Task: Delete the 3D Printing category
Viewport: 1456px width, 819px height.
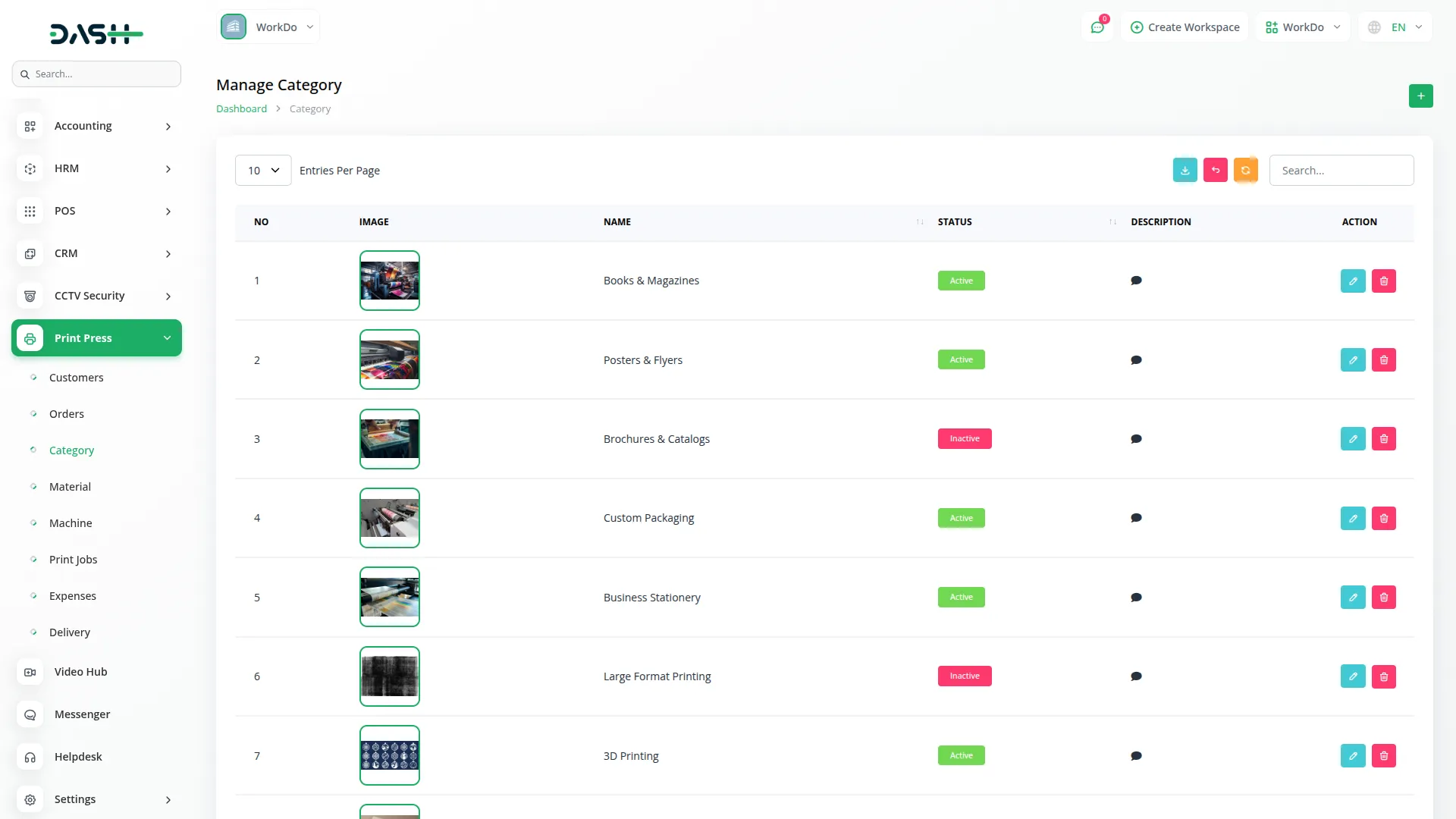Action: coord(1383,756)
